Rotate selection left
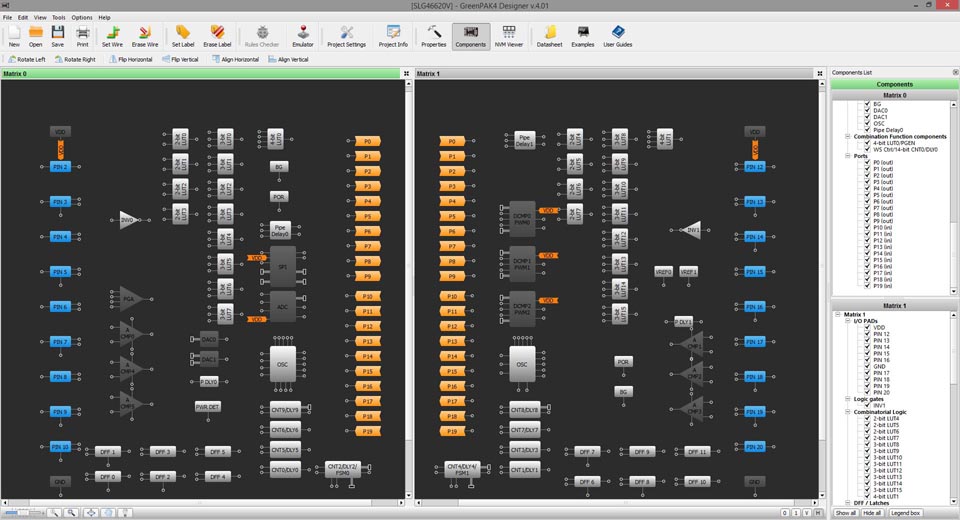 tap(27, 59)
